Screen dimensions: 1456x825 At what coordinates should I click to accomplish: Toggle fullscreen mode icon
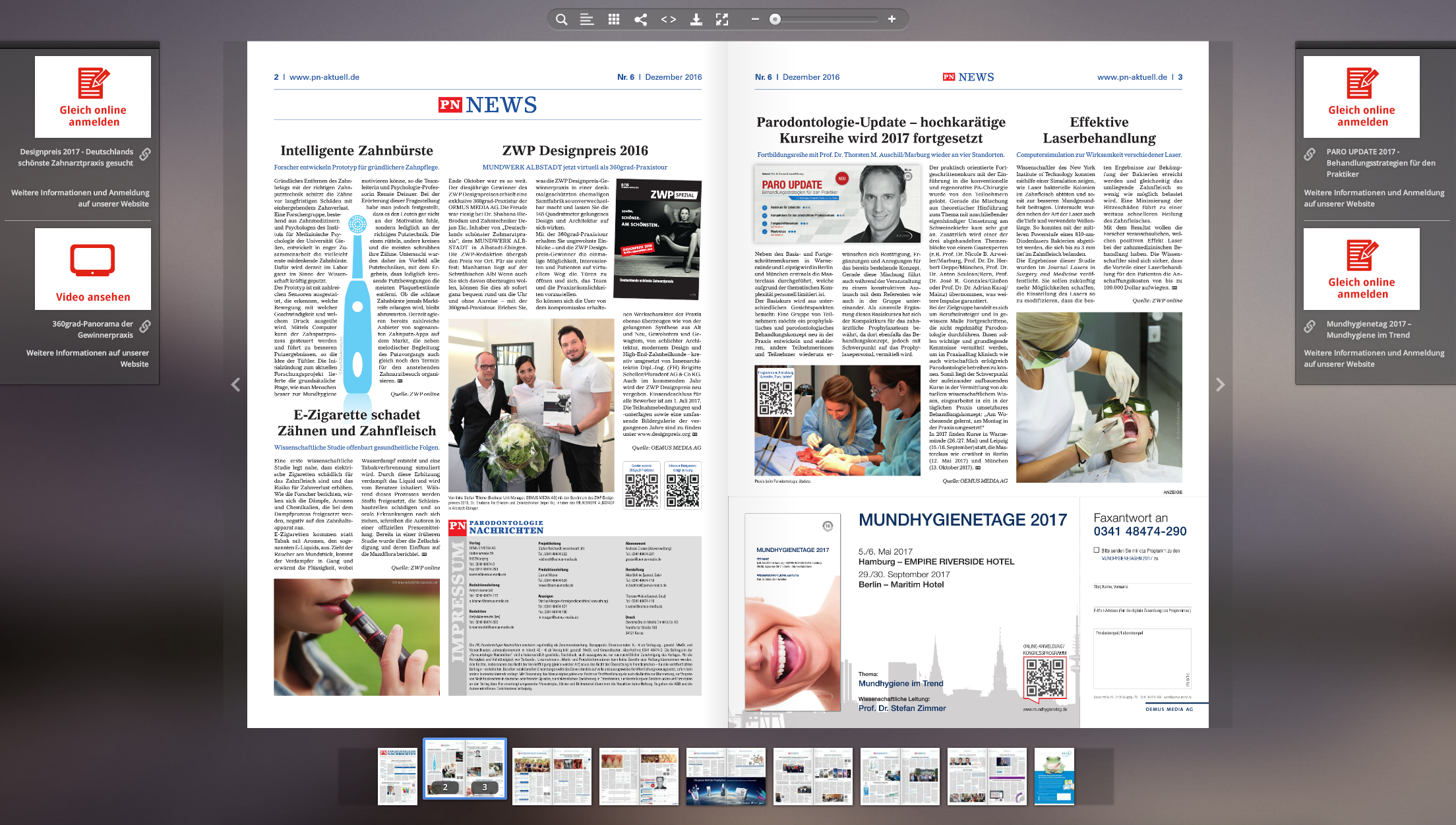pyautogui.click(x=722, y=20)
